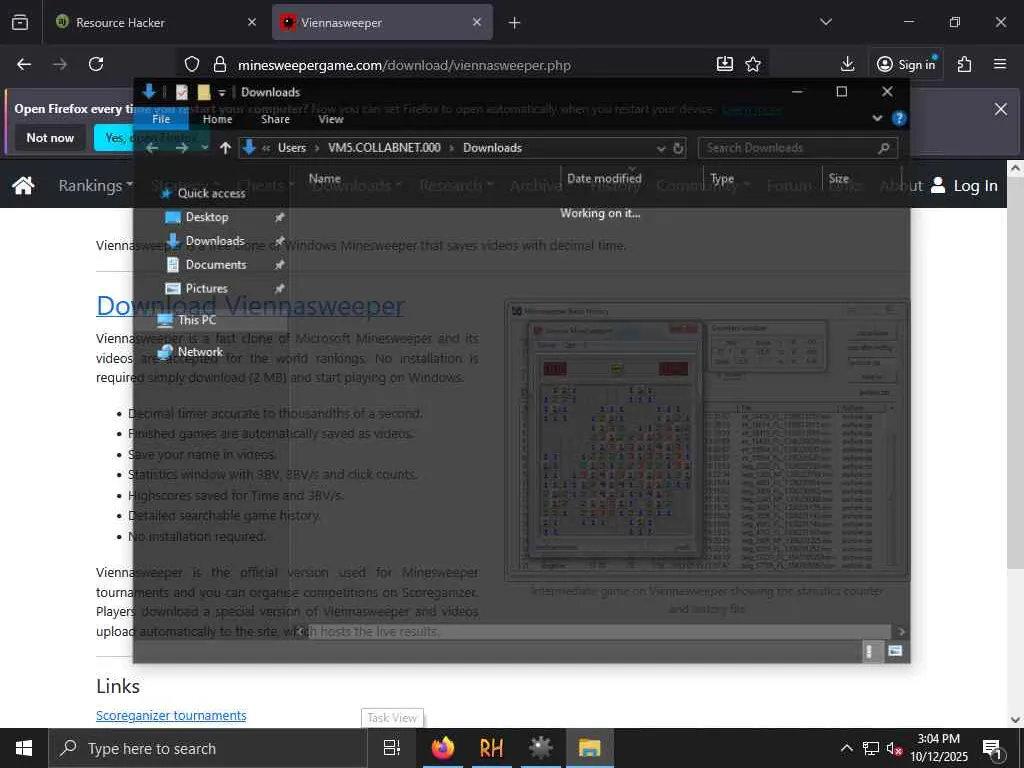Select Users in the breadcrumb path
Screen dimensions: 1024x768
point(292,148)
